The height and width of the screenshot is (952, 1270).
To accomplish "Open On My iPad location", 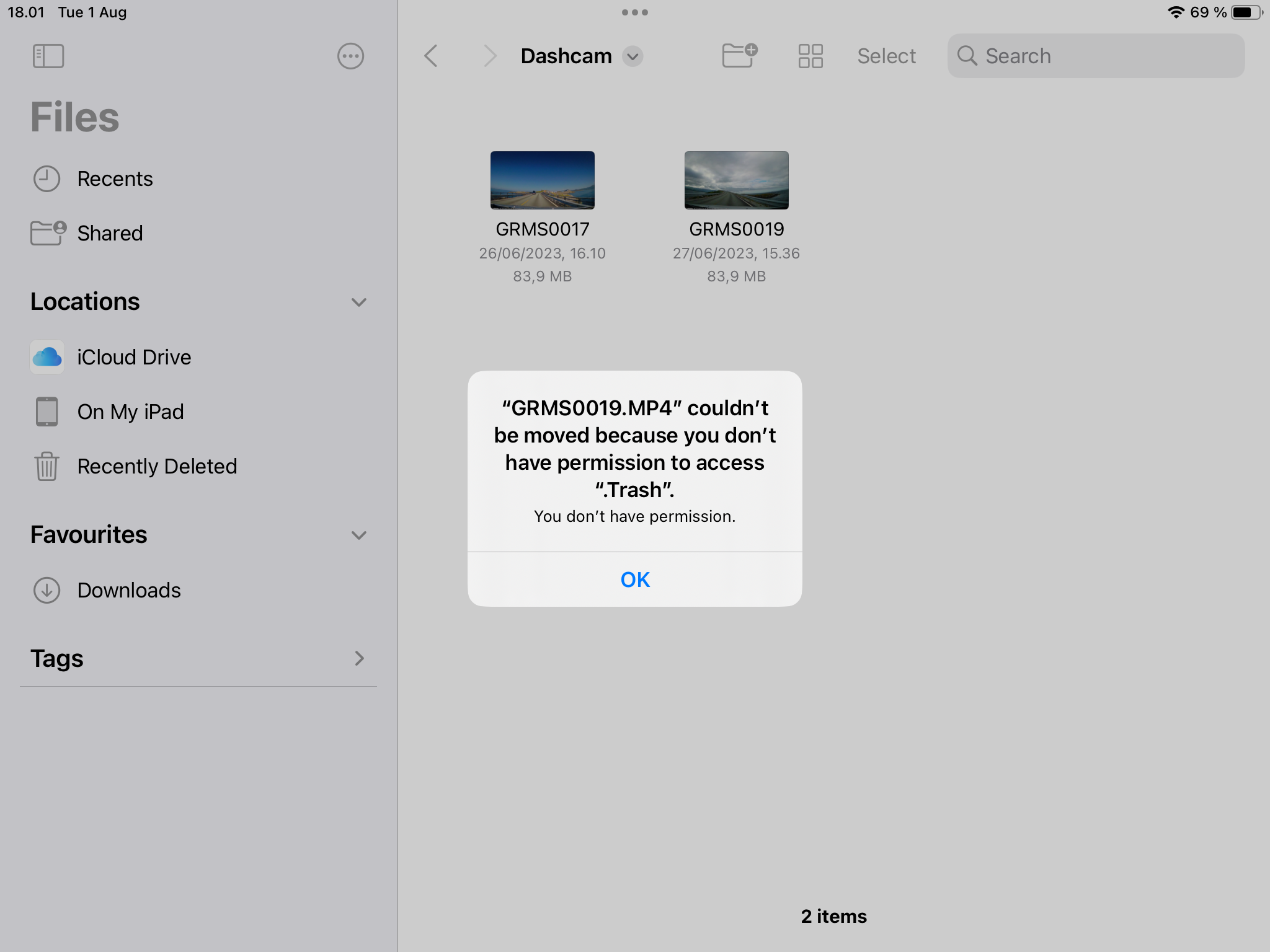I will pos(130,412).
